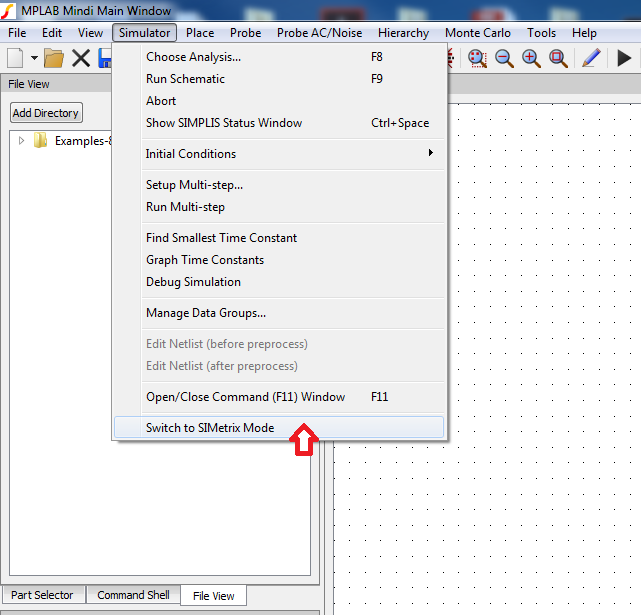Click the new schematic file icon
This screenshot has height=615, width=641.
[x=14, y=58]
